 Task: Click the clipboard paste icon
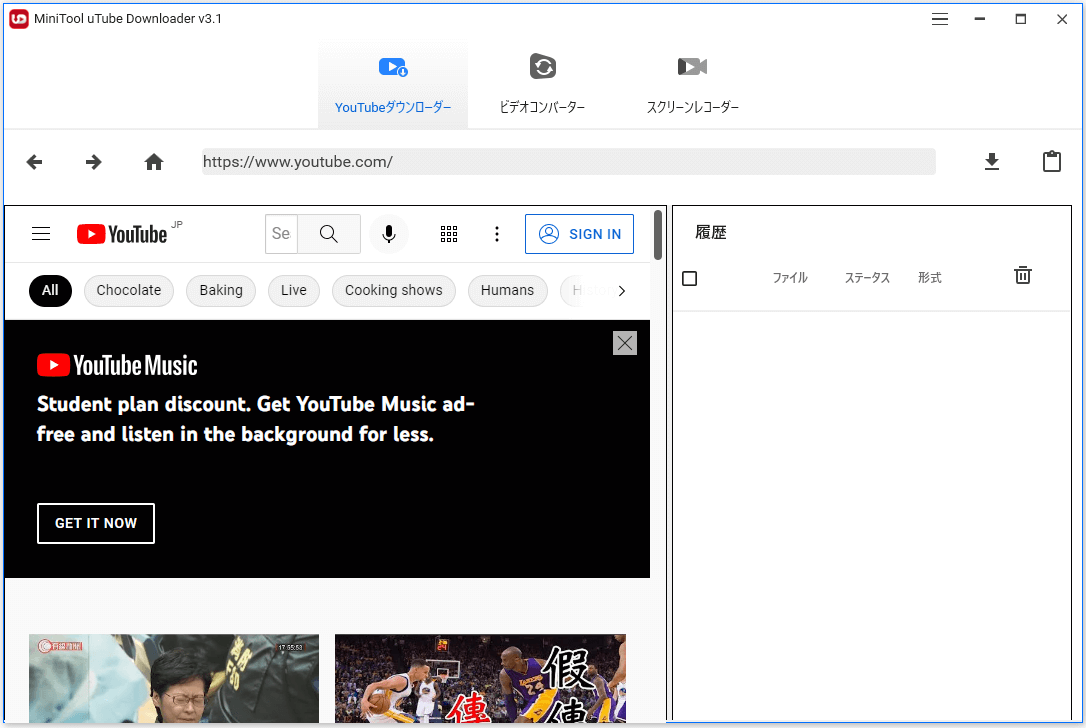coord(1051,161)
